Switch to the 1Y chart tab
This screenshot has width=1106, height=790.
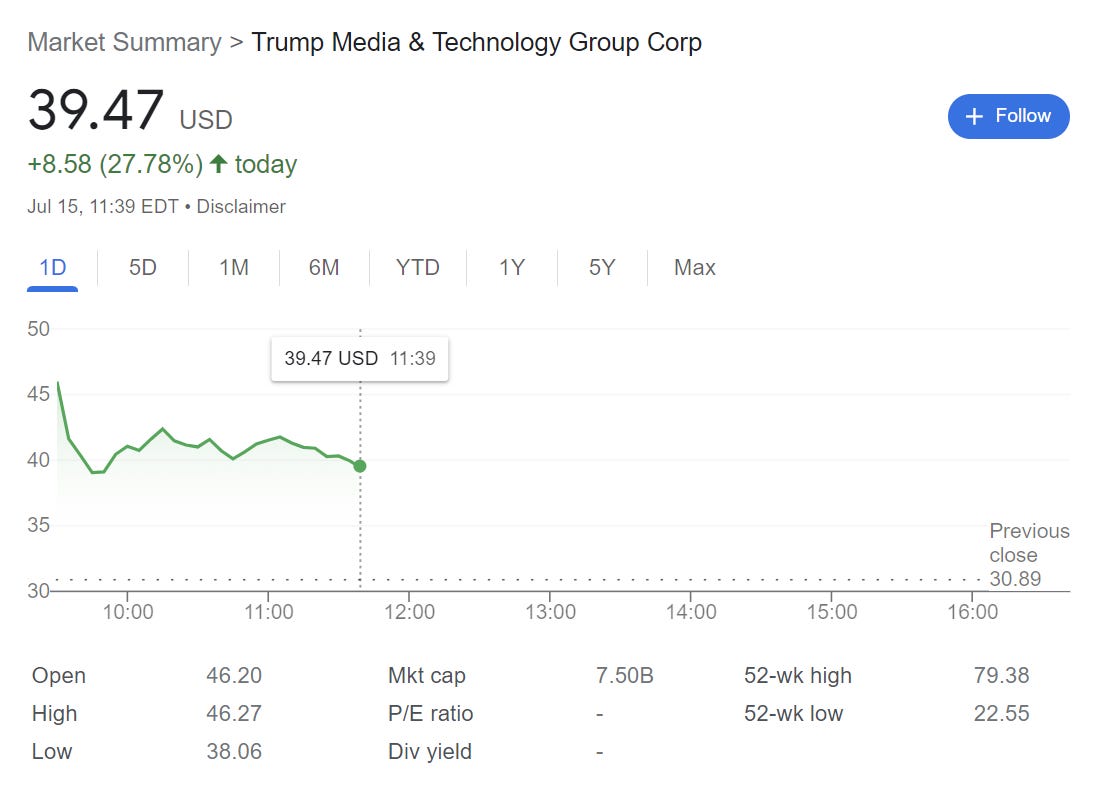click(512, 268)
